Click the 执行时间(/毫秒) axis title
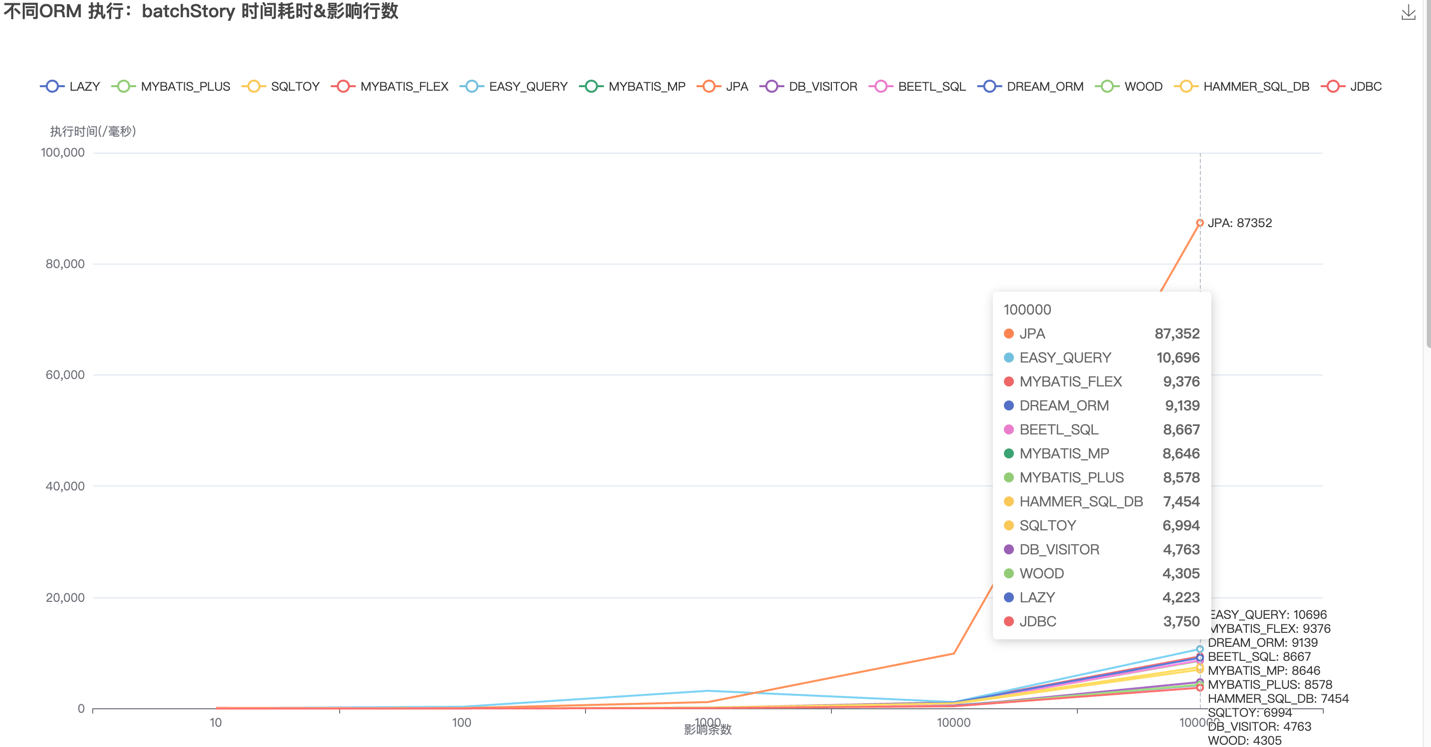This screenshot has width=1431, height=747. pyautogui.click(x=93, y=131)
